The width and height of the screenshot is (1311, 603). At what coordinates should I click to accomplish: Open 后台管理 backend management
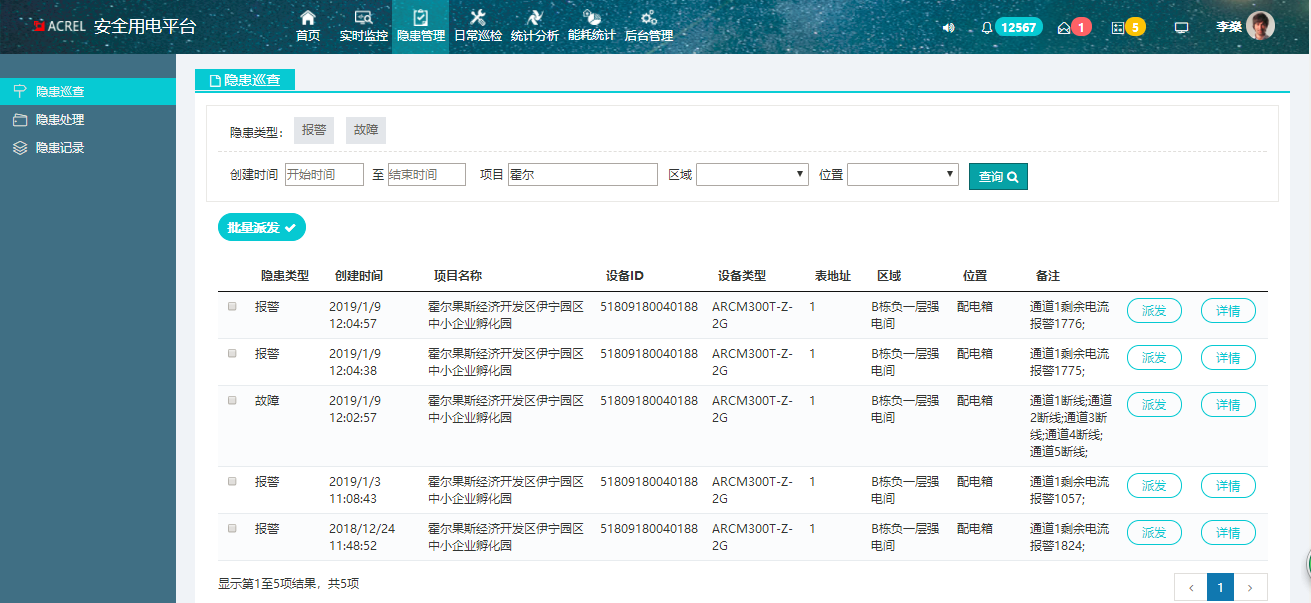pyautogui.click(x=649, y=26)
